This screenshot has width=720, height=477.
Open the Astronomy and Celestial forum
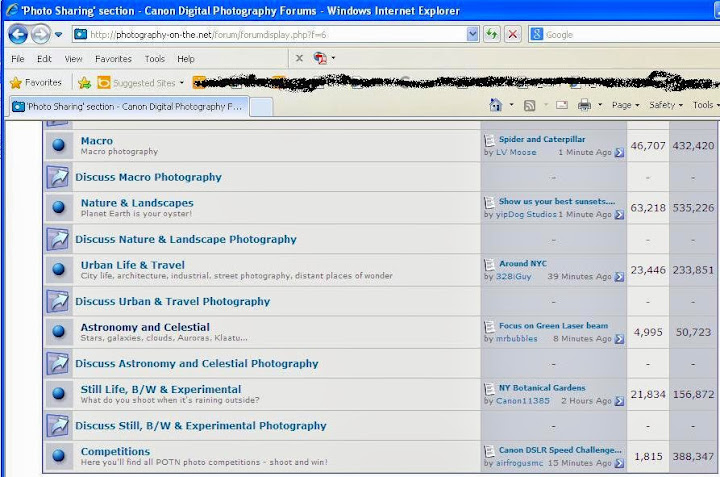(145, 327)
